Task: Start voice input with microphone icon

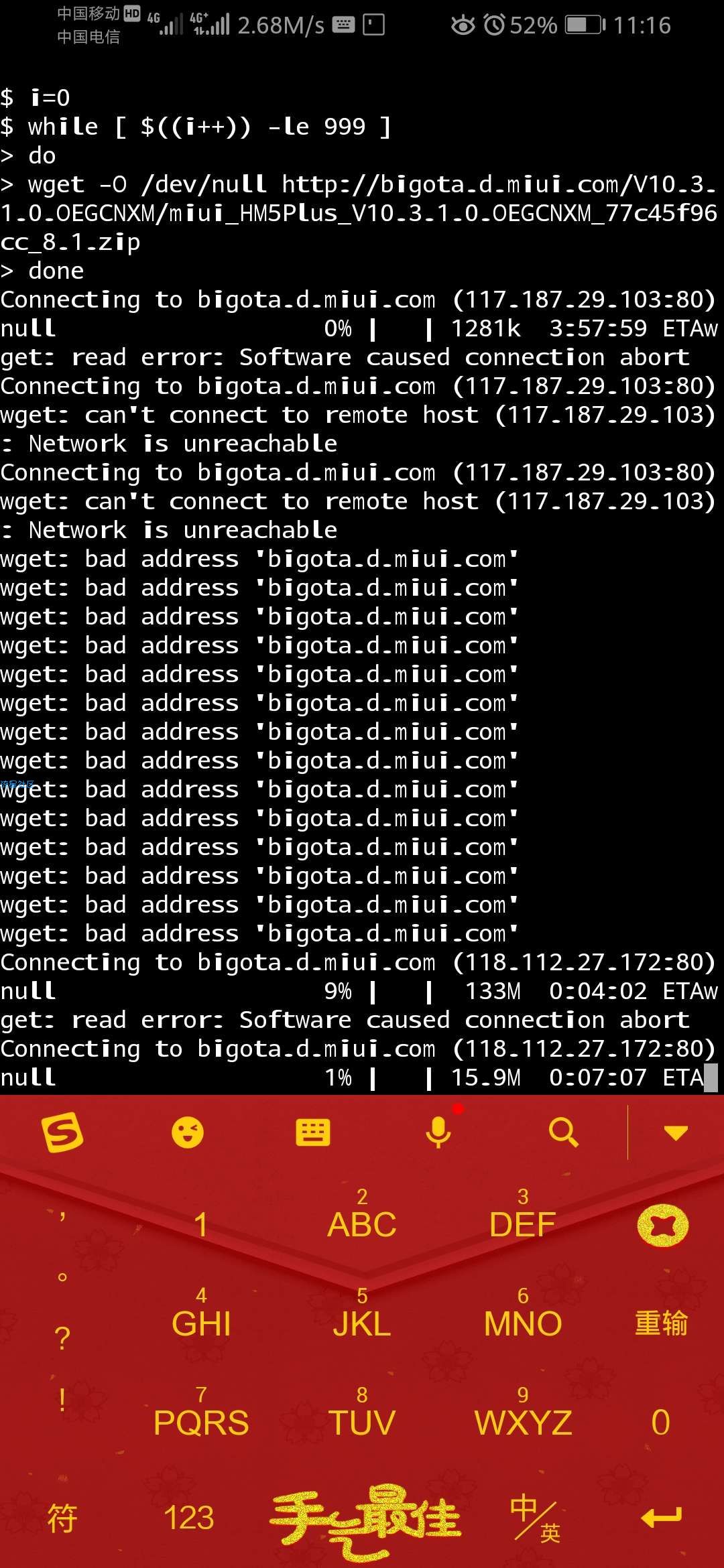Action: (438, 1132)
